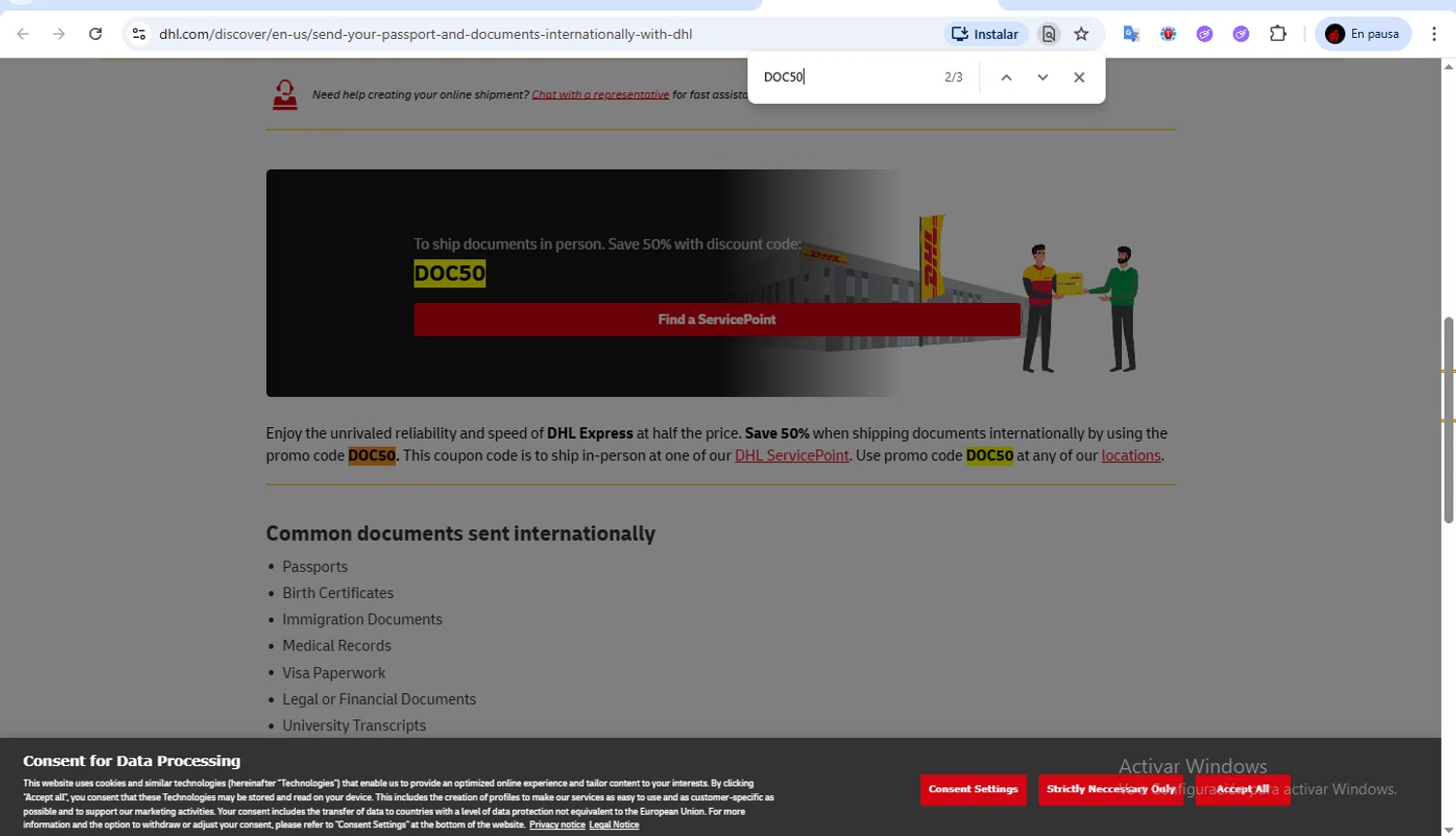Accept All cookies
1456x836 pixels.
(x=1242, y=789)
